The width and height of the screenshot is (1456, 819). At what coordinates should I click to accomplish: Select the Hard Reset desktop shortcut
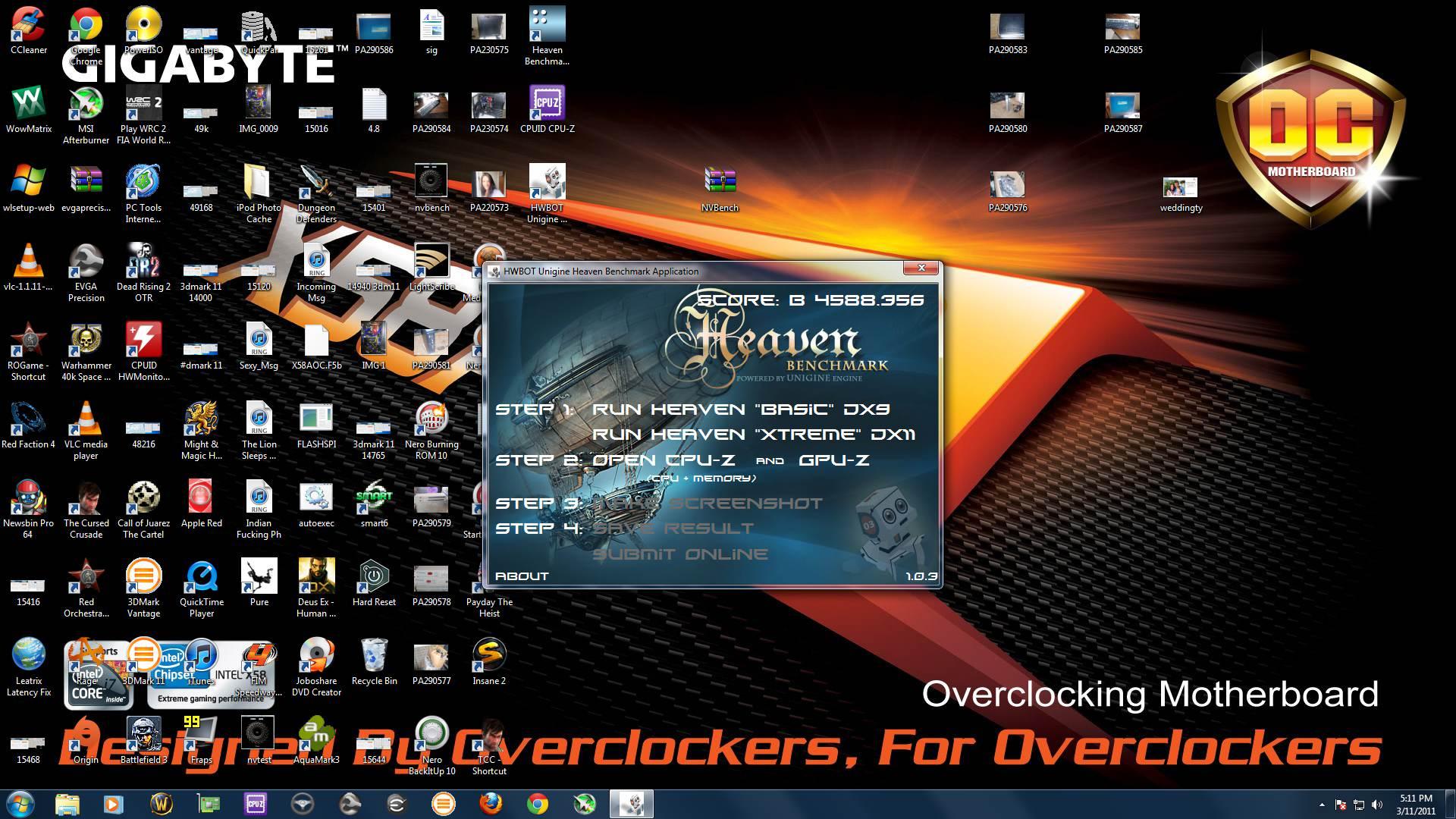click(x=374, y=583)
